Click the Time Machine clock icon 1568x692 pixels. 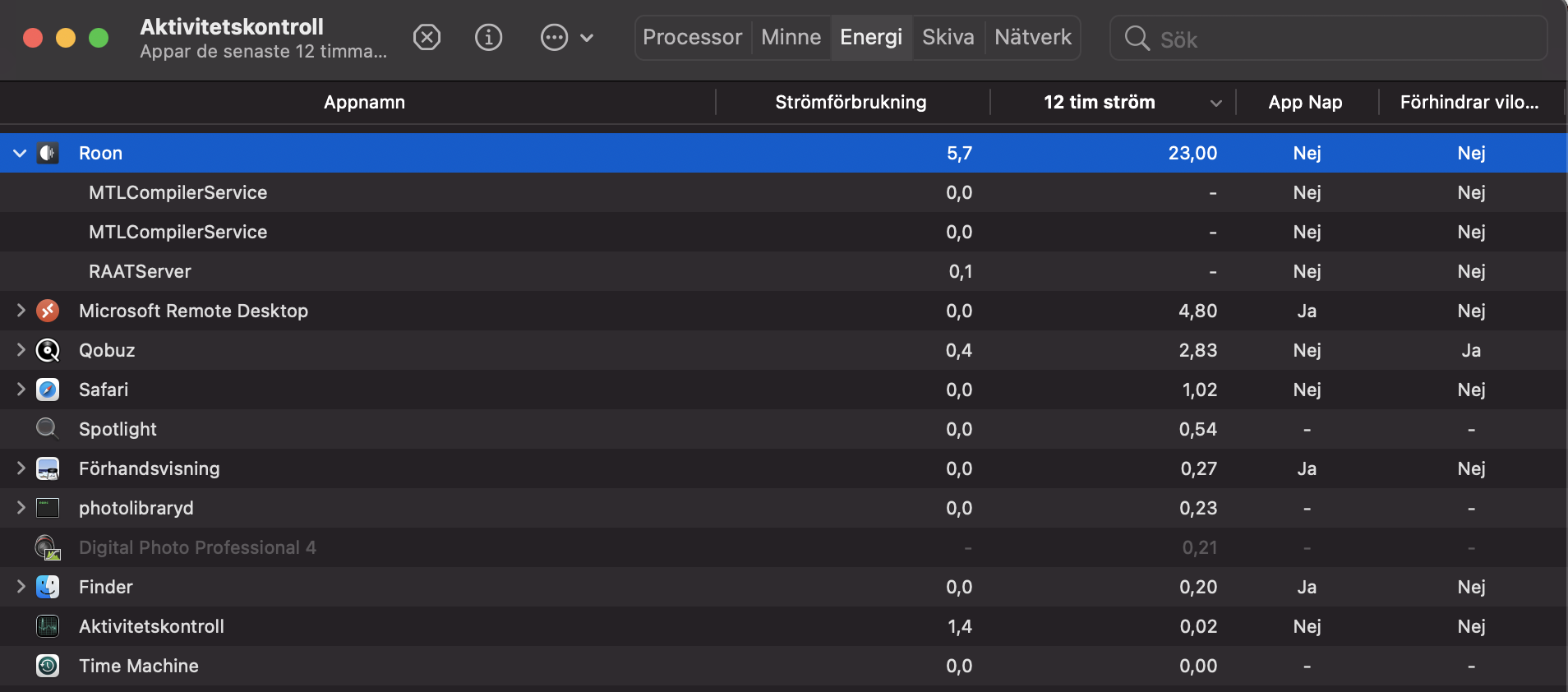coord(48,666)
